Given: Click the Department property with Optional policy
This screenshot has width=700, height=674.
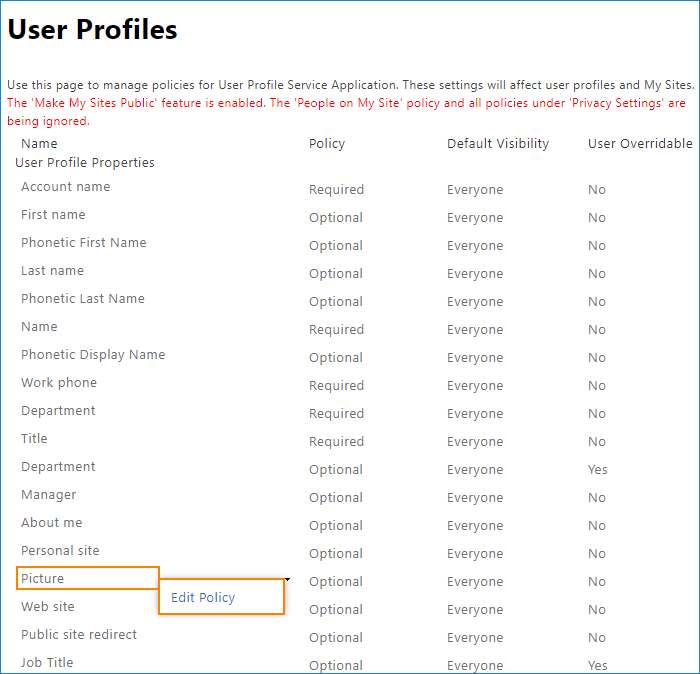Looking at the screenshot, I should (x=58, y=466).
